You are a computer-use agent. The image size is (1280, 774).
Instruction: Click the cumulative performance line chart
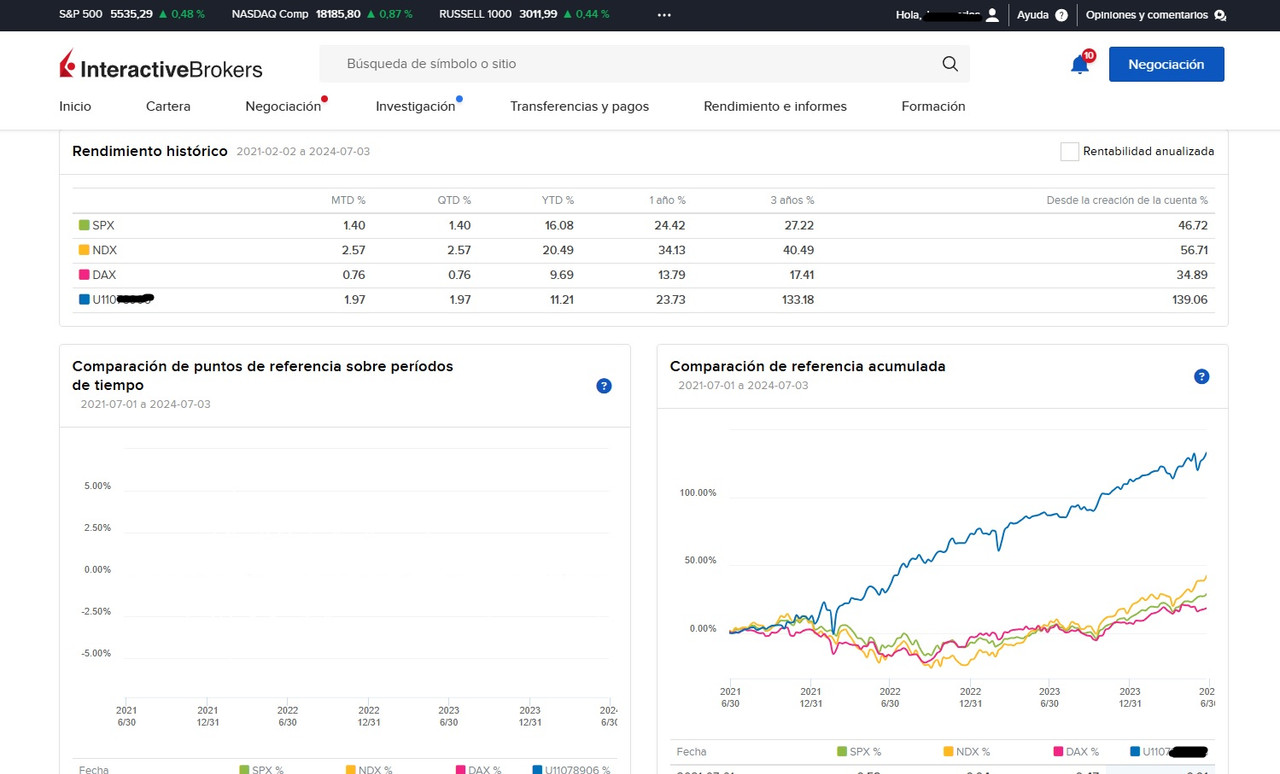[x=968, y=560]
